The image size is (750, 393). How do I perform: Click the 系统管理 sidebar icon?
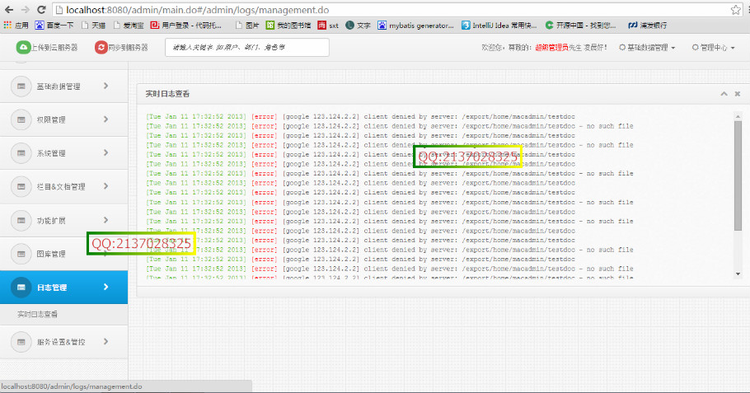21,153
